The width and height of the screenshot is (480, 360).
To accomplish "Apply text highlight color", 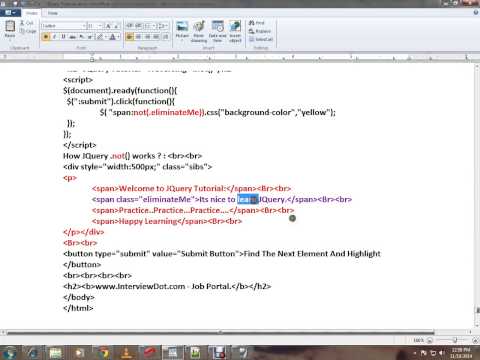I will [x=99, y=37].
